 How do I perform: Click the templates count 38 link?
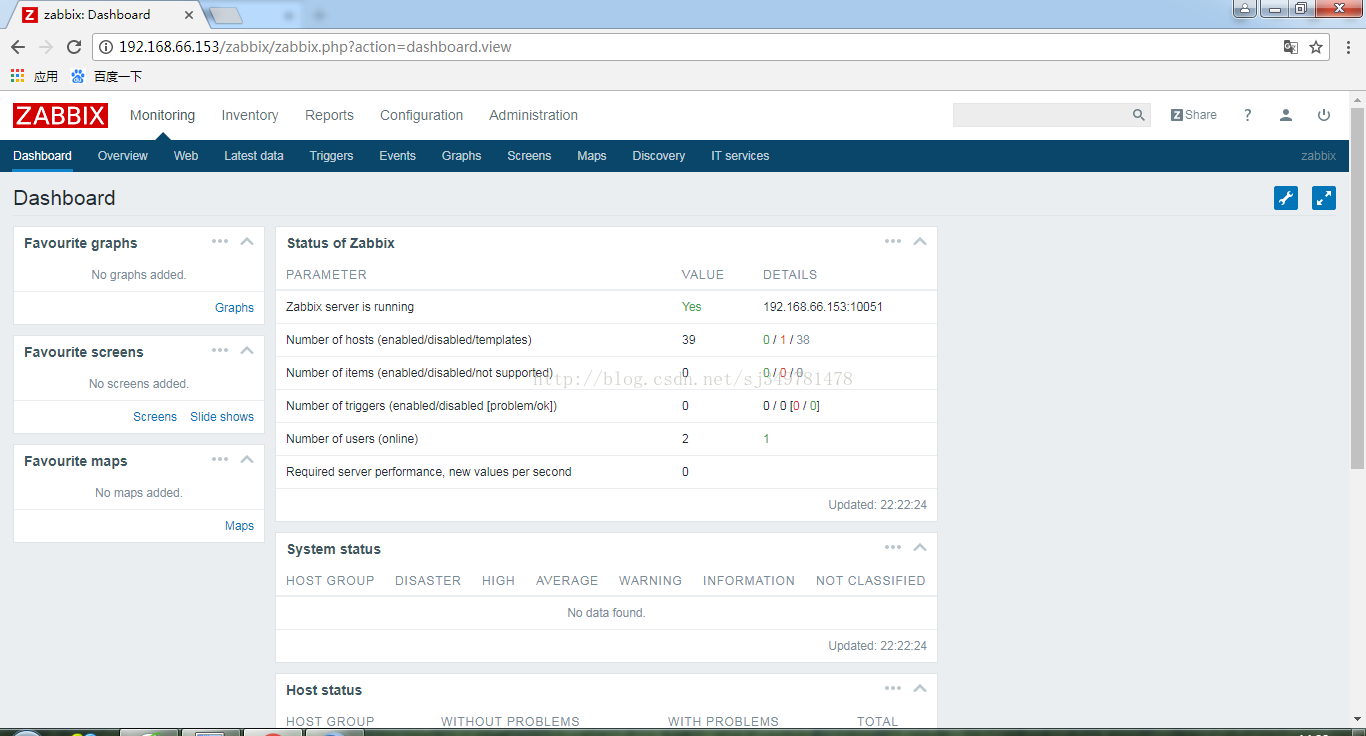tap(803, 340)
